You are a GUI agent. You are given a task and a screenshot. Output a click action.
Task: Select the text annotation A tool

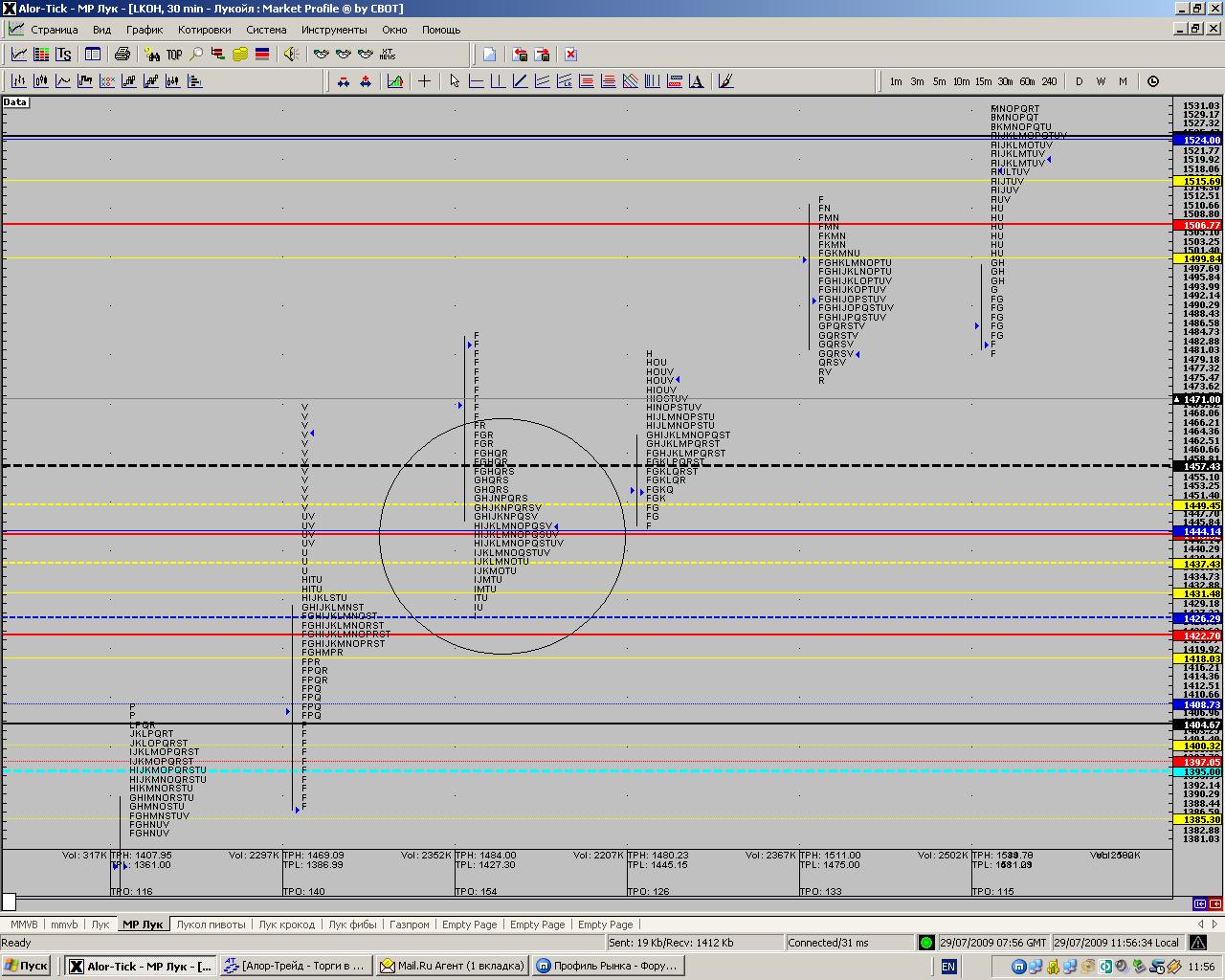tap(696, 81)
